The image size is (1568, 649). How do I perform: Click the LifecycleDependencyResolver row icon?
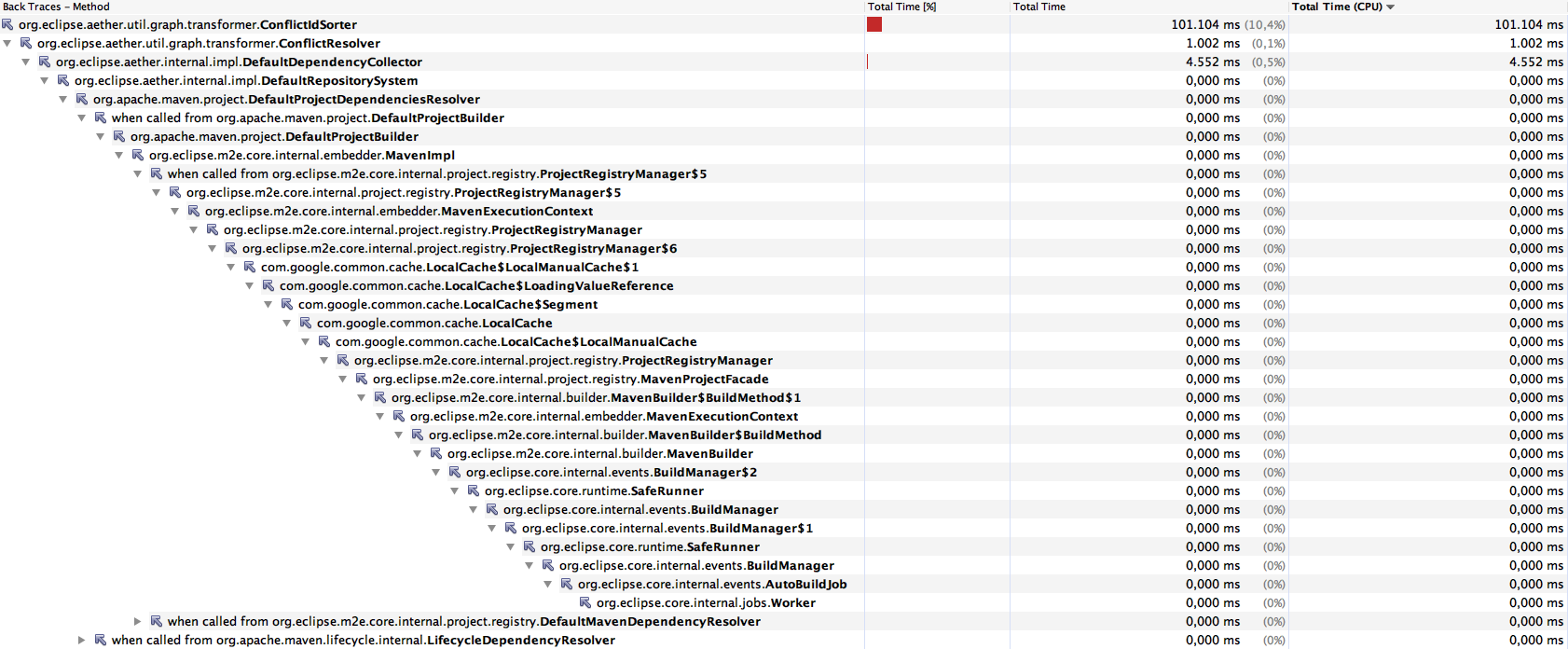coord(101,640)
